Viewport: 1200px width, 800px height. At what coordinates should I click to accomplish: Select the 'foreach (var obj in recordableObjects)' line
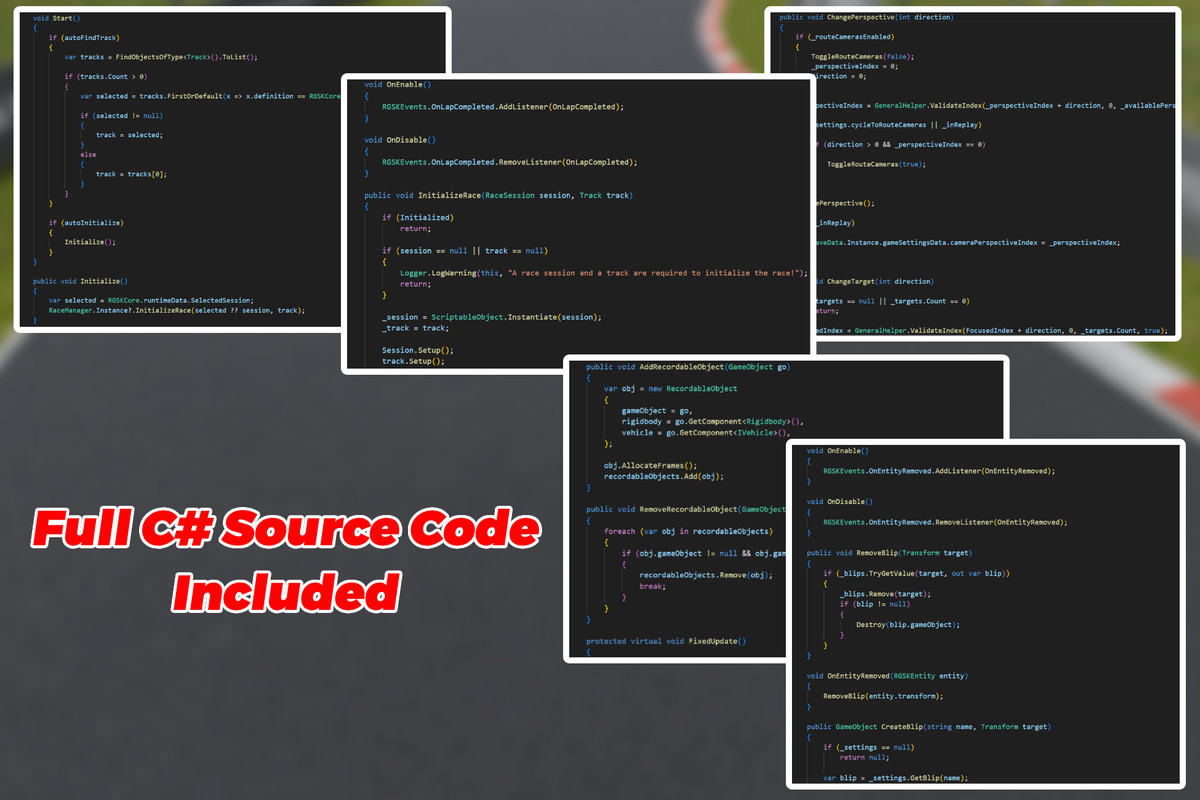(x=688, y=530)
